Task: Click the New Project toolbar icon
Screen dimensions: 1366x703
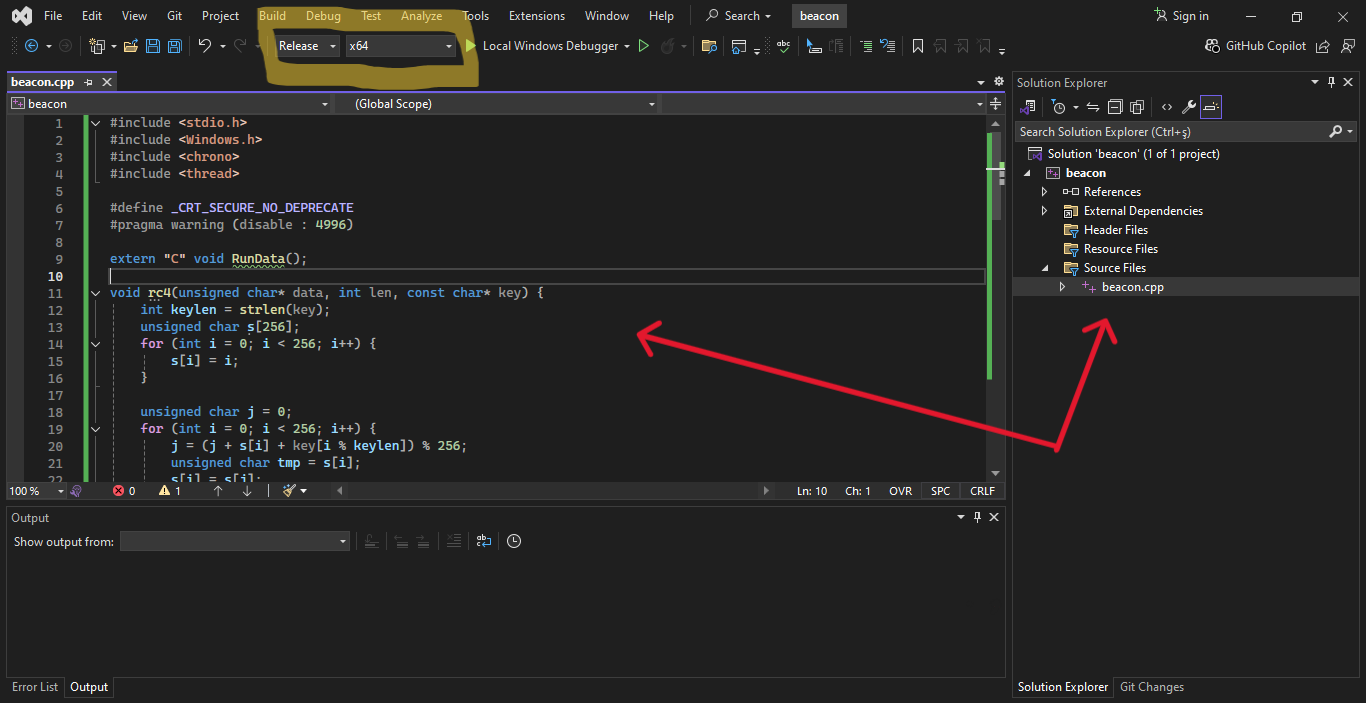Action: coord(97,46)
